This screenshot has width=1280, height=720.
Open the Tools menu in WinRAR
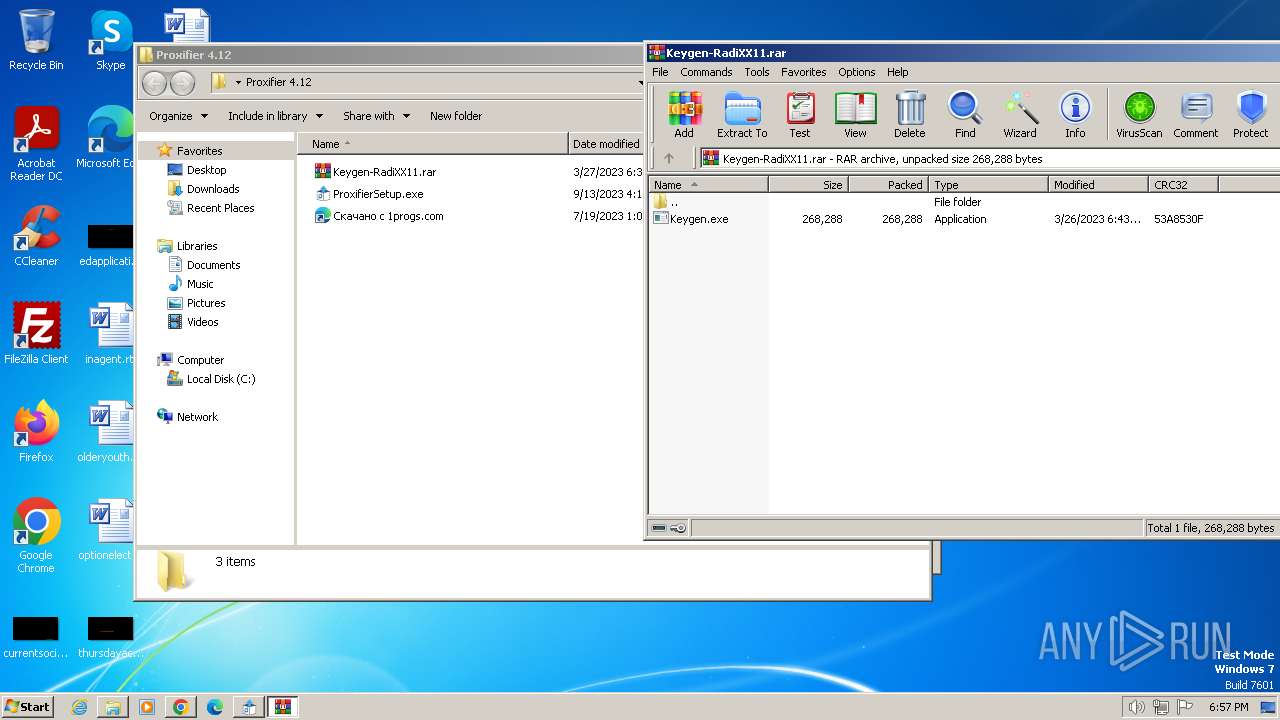click(x=757, y=72)
